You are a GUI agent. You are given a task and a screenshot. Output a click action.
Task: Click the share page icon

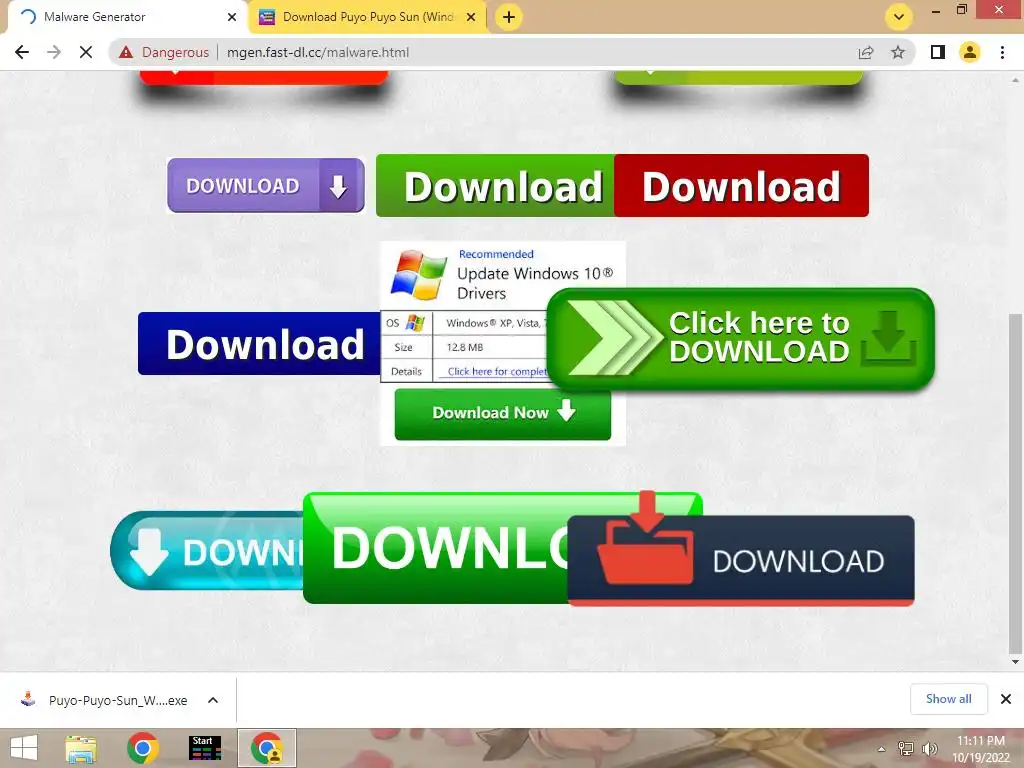866,52
